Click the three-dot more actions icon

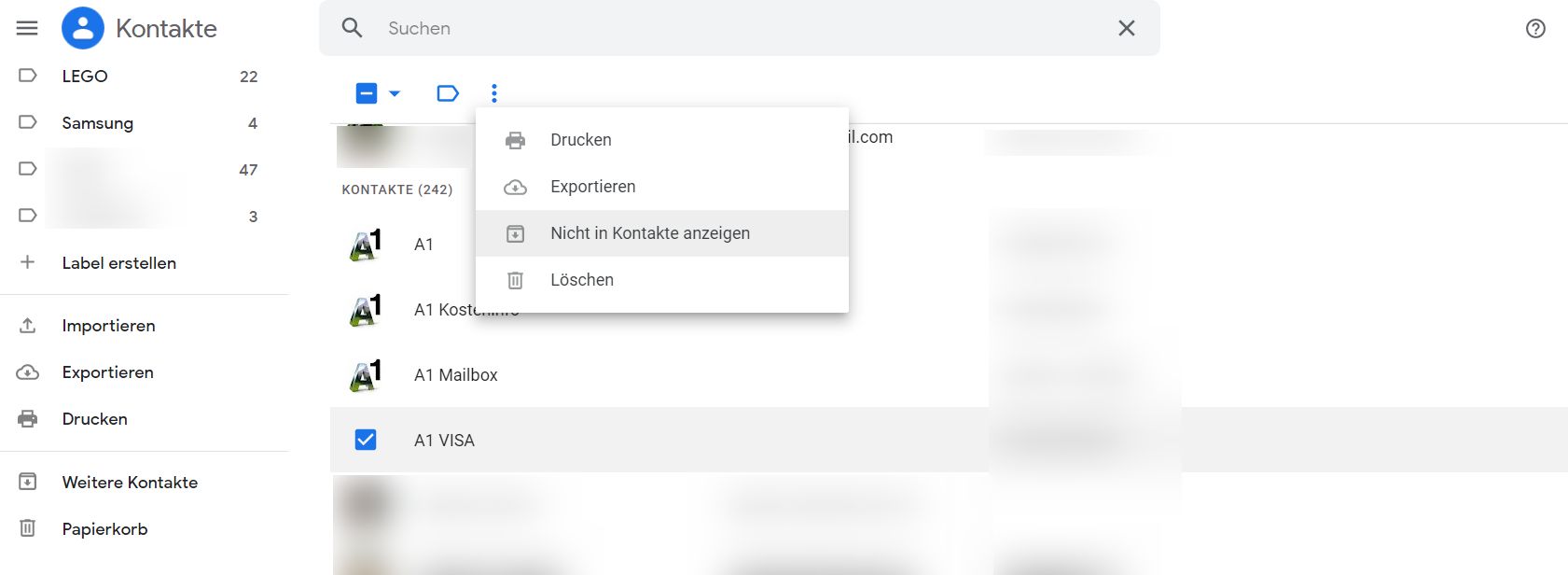(x=494, y=93)
